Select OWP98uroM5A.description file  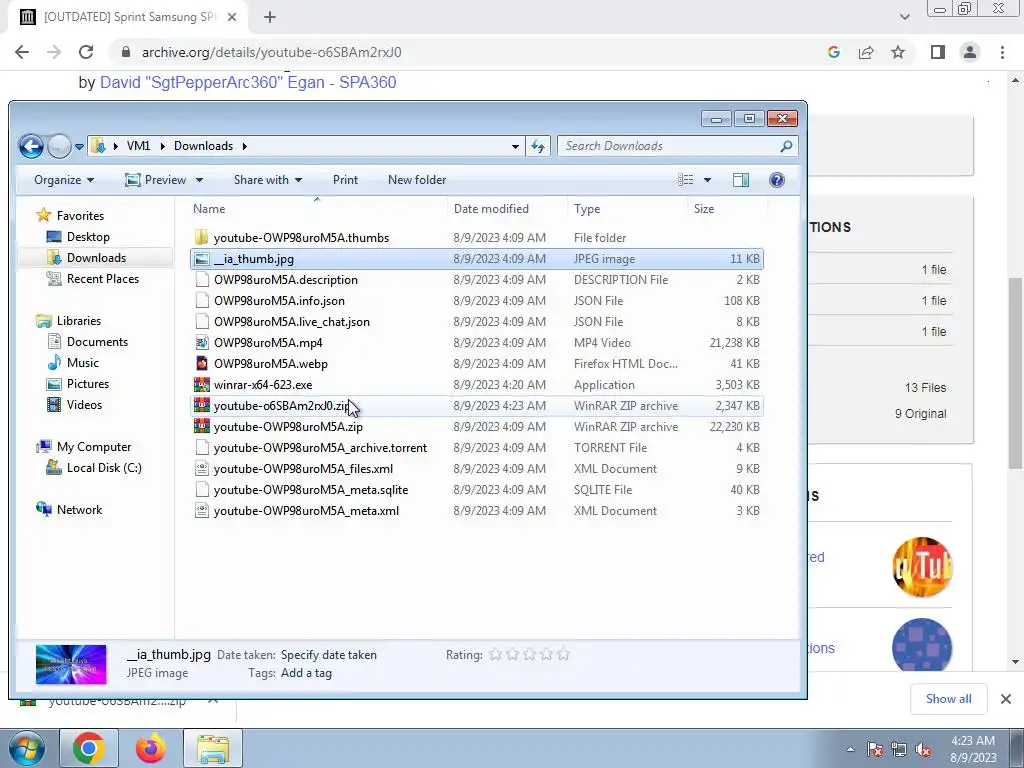click(285, 280)
